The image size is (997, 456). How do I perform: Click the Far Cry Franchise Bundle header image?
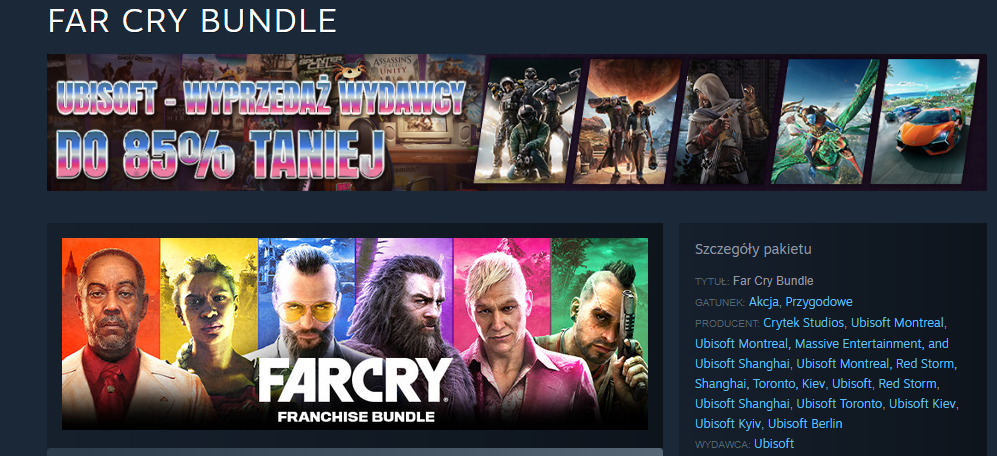[355, 334]
